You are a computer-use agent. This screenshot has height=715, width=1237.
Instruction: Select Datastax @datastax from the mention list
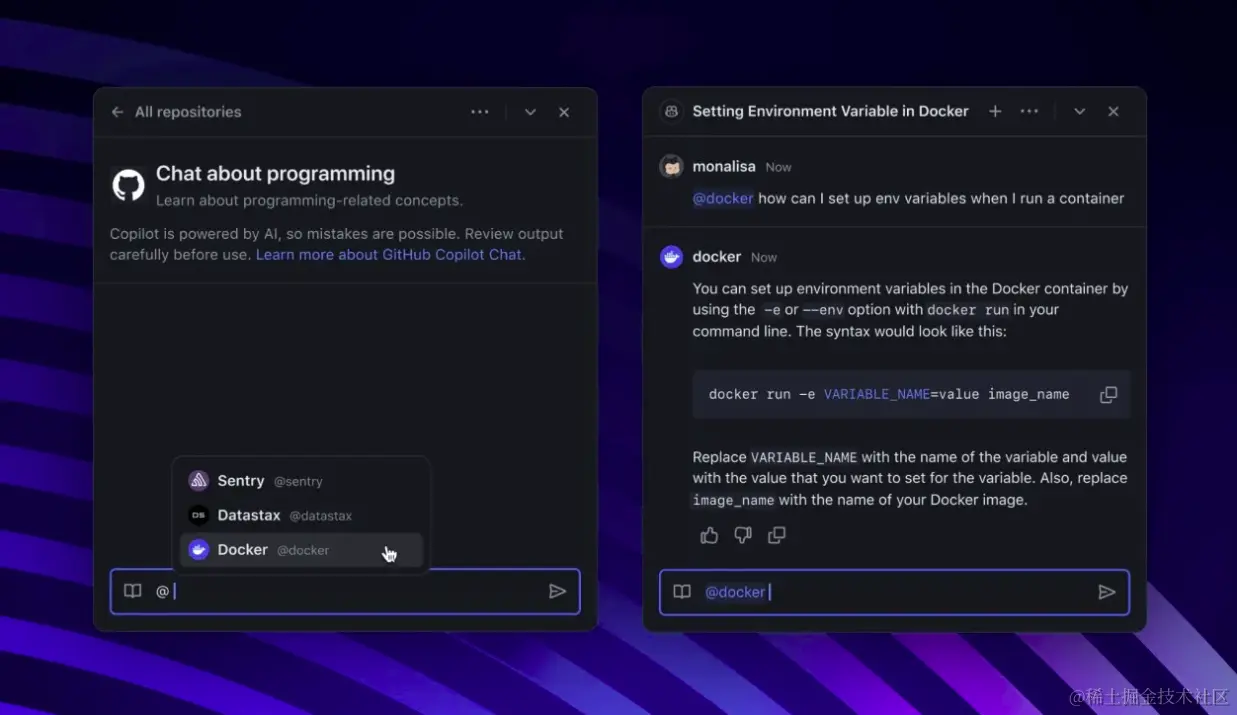301,516
